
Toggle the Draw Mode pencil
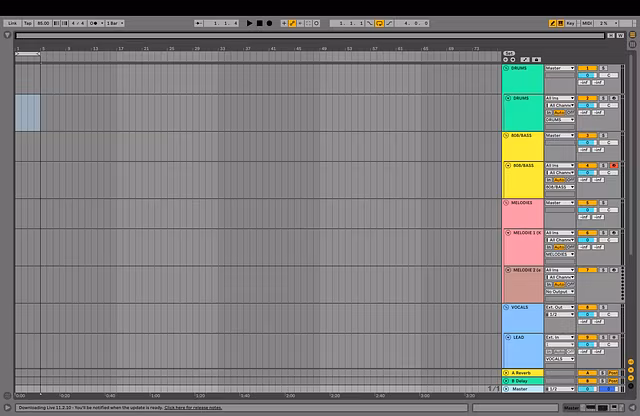click(x=553, y=23)
